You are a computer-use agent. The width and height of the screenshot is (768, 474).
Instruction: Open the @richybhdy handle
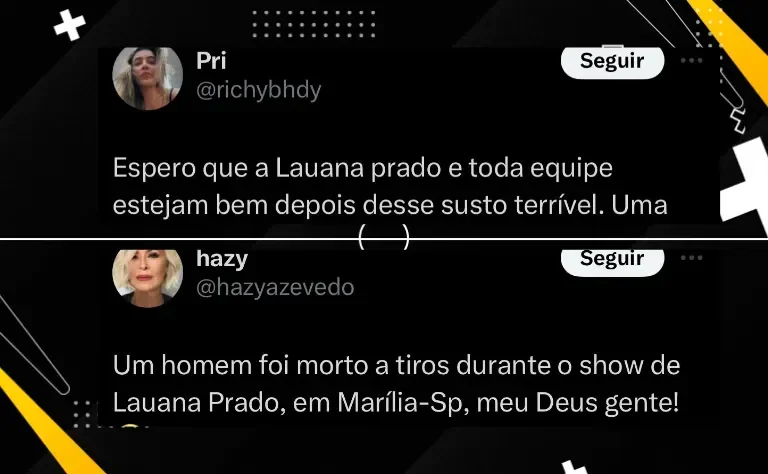[259, 90]
